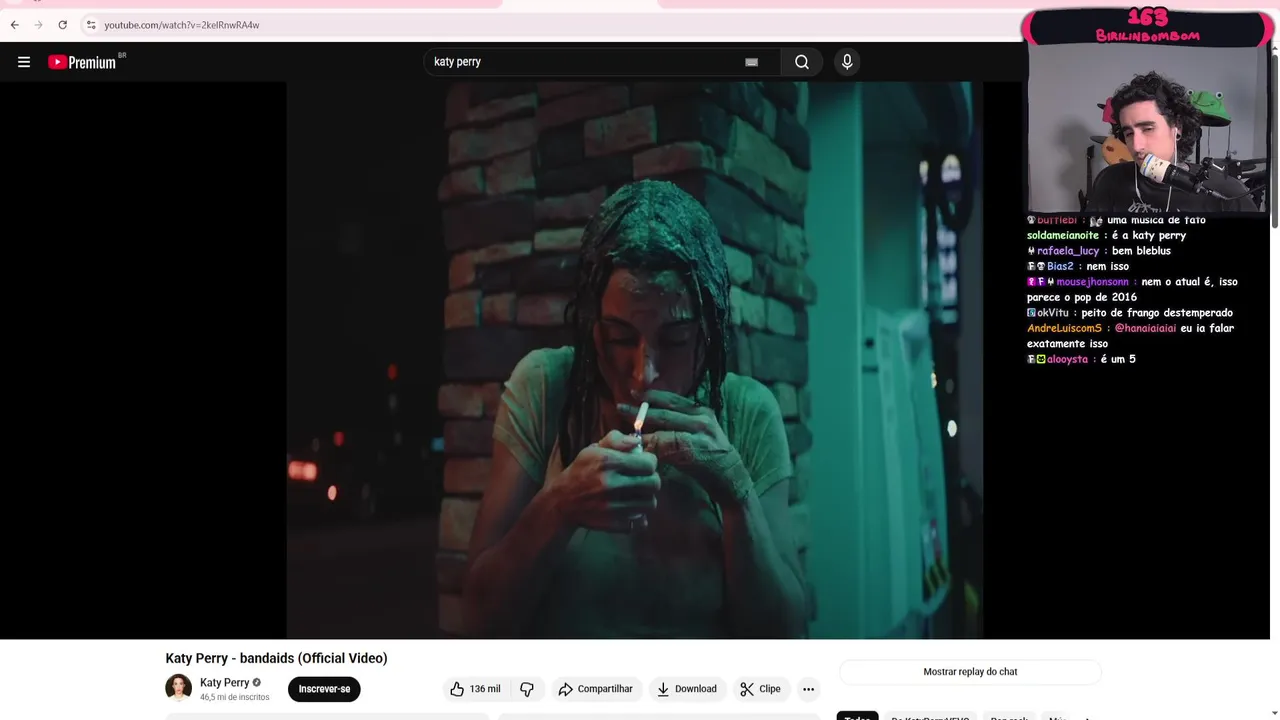
Task: Click the 46,5 mi de inscritos text
Action: pos(234,697)
